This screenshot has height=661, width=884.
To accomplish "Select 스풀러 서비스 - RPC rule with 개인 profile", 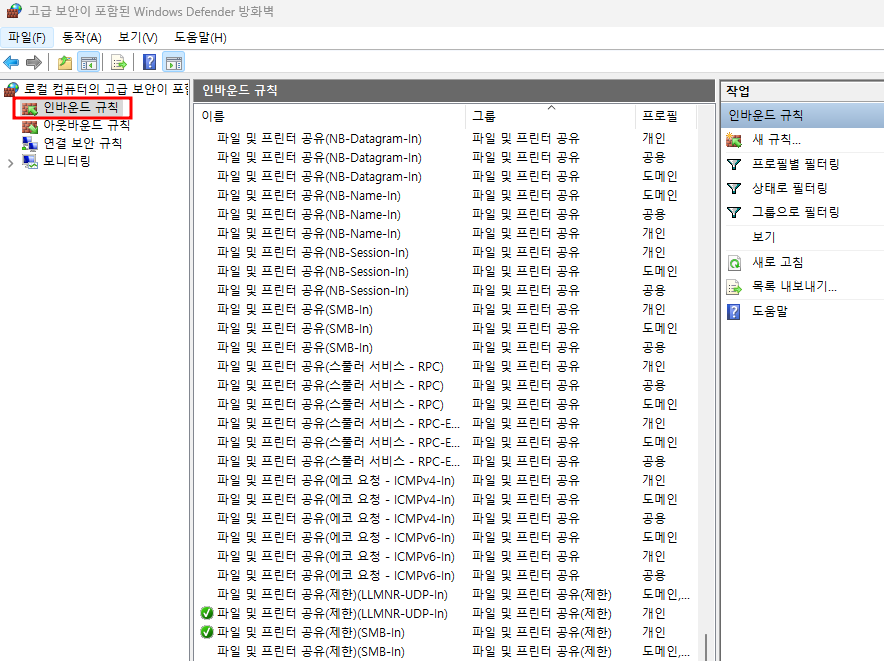I will 447,366.
